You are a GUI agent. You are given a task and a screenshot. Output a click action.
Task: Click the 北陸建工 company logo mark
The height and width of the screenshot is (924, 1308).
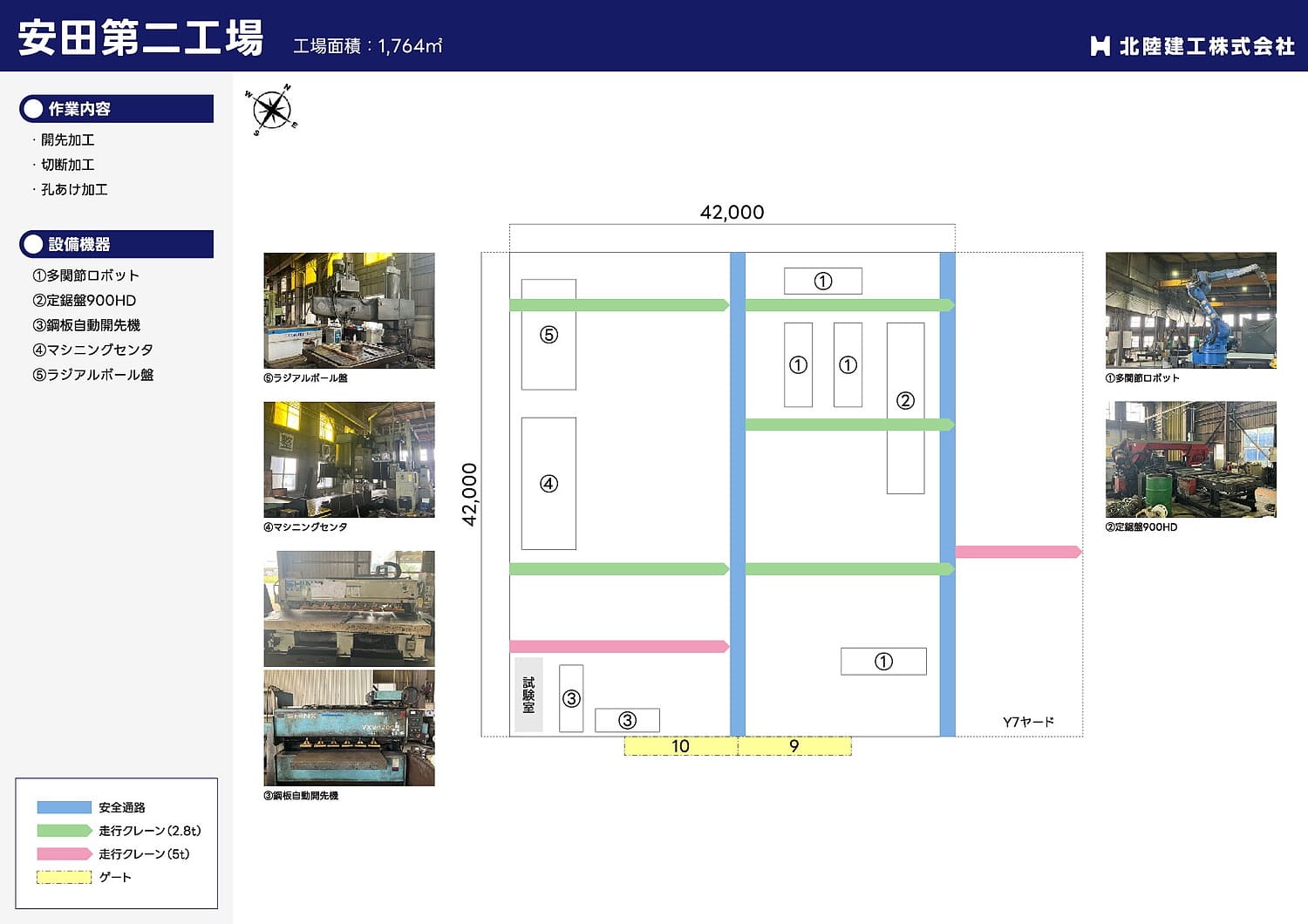coord(1100,46)
